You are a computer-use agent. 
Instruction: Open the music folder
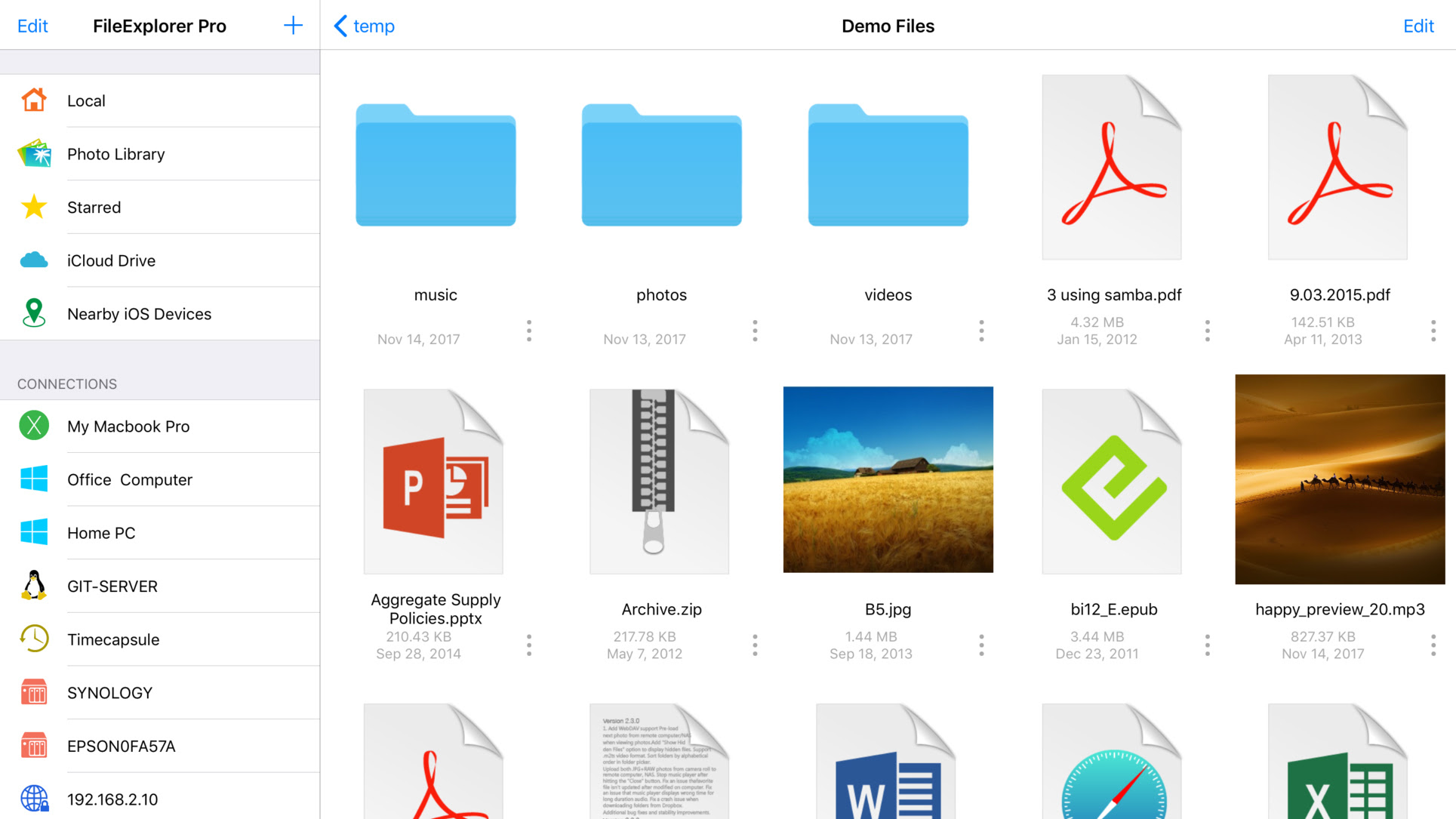(x=436, y=165)
